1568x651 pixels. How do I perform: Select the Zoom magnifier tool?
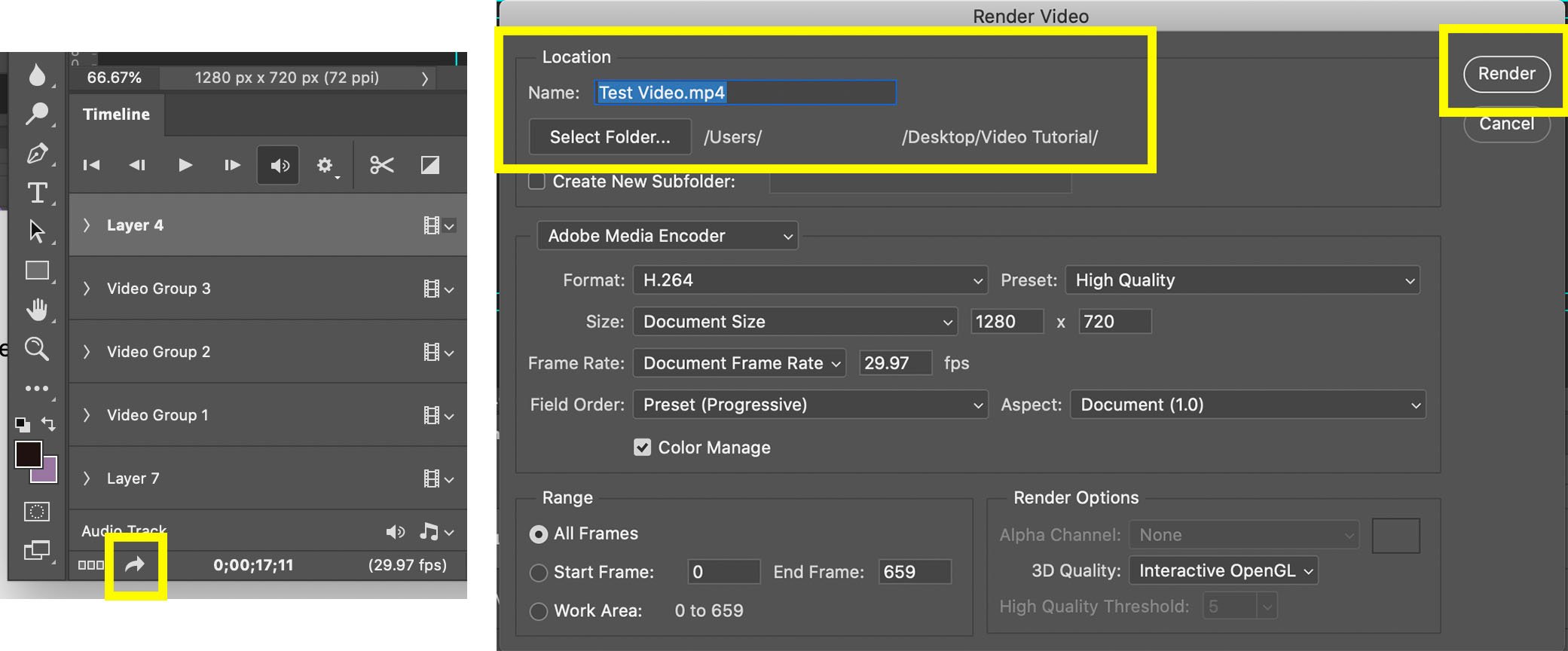pos(36,349)
